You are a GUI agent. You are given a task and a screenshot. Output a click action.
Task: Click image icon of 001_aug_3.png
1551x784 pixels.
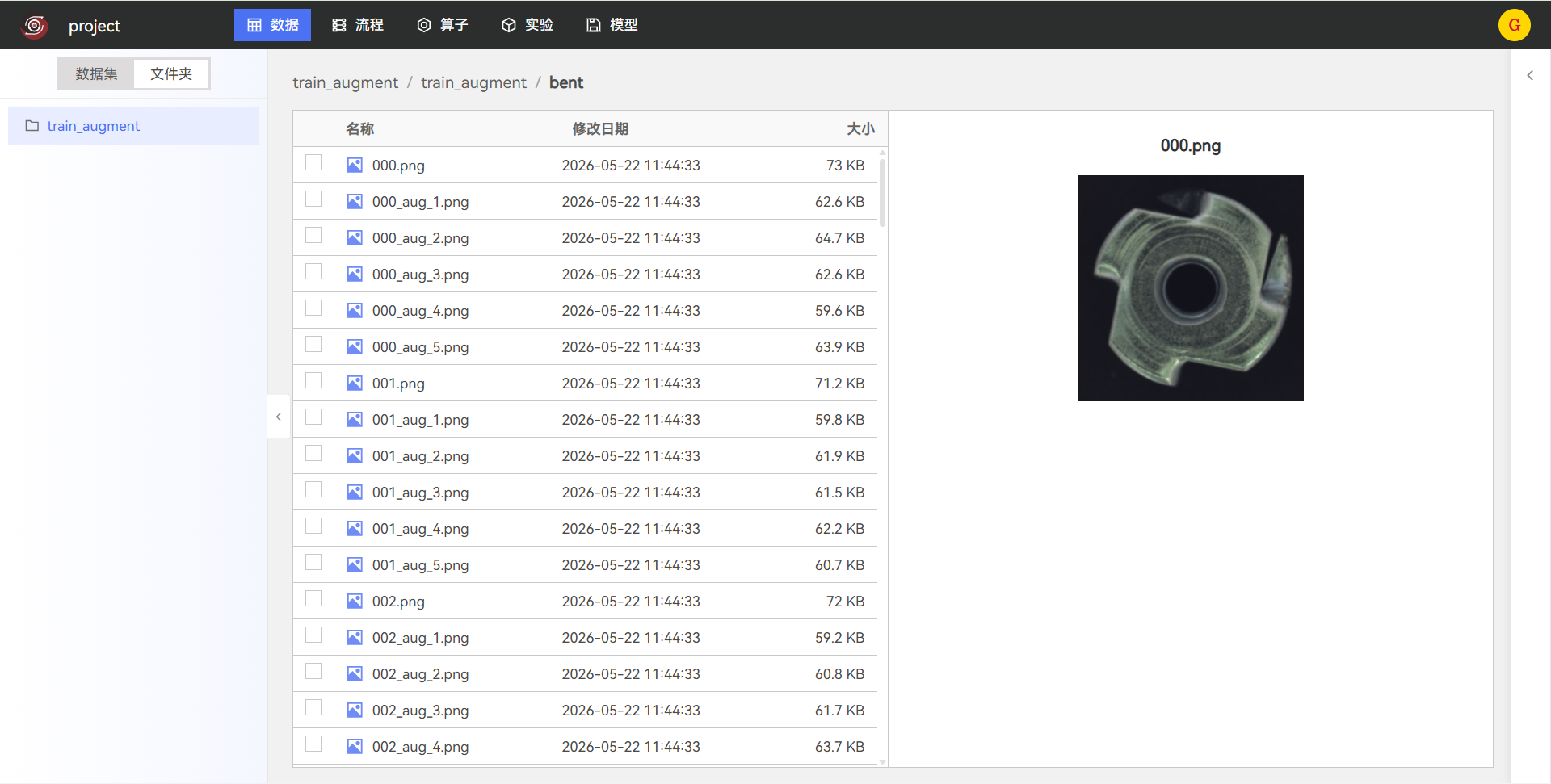[x=355, y=492]
